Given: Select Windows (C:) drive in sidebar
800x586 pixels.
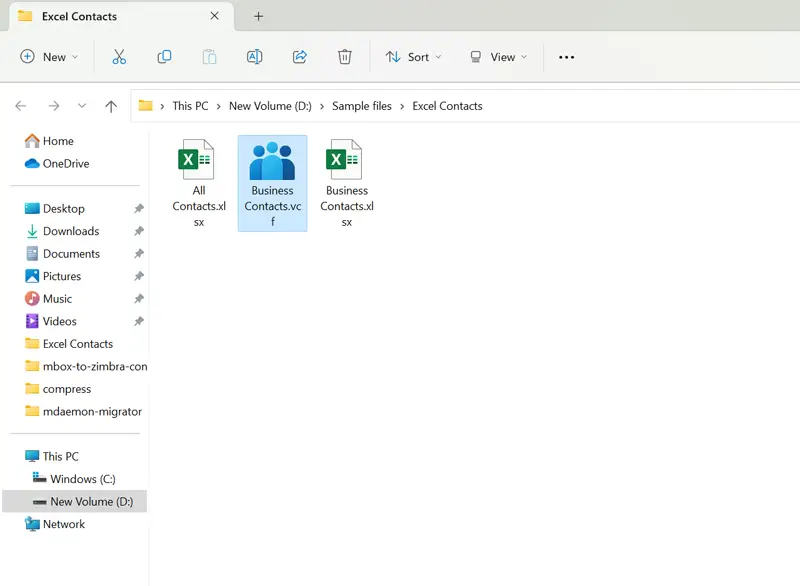Looking at the screenshot, I should pos(82,479).
